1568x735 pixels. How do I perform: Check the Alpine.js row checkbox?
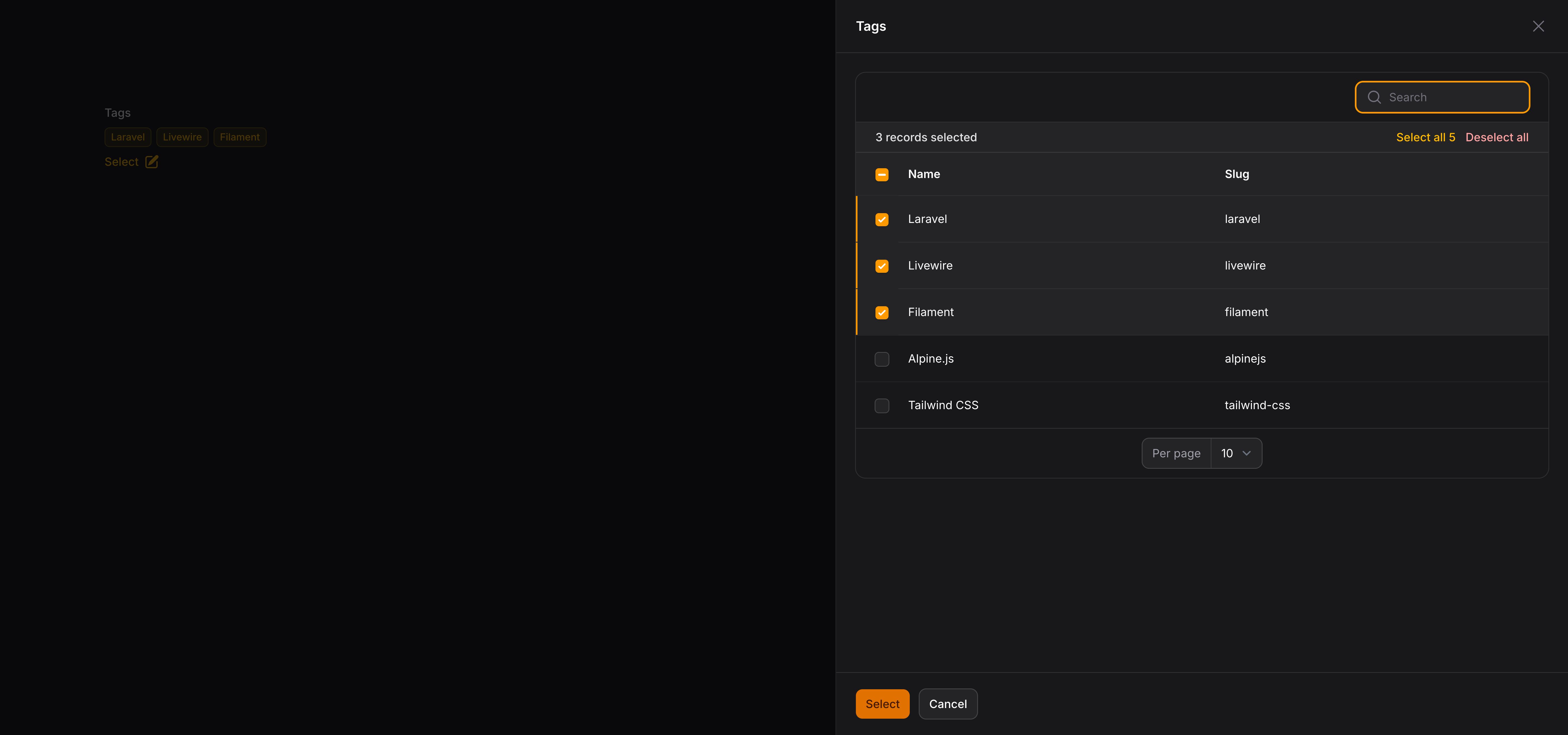(881, 359)
